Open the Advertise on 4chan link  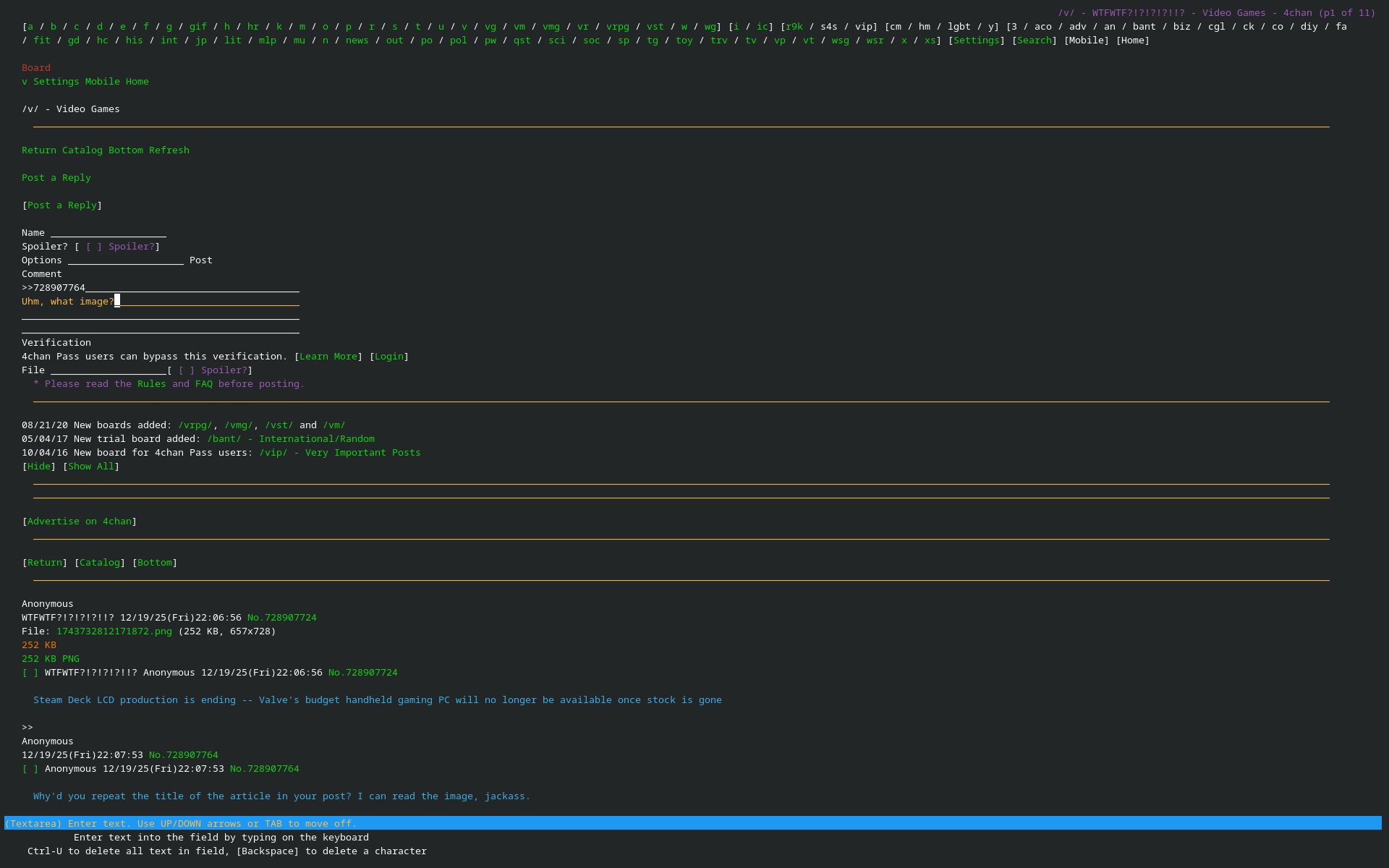(x=80, y=522)
